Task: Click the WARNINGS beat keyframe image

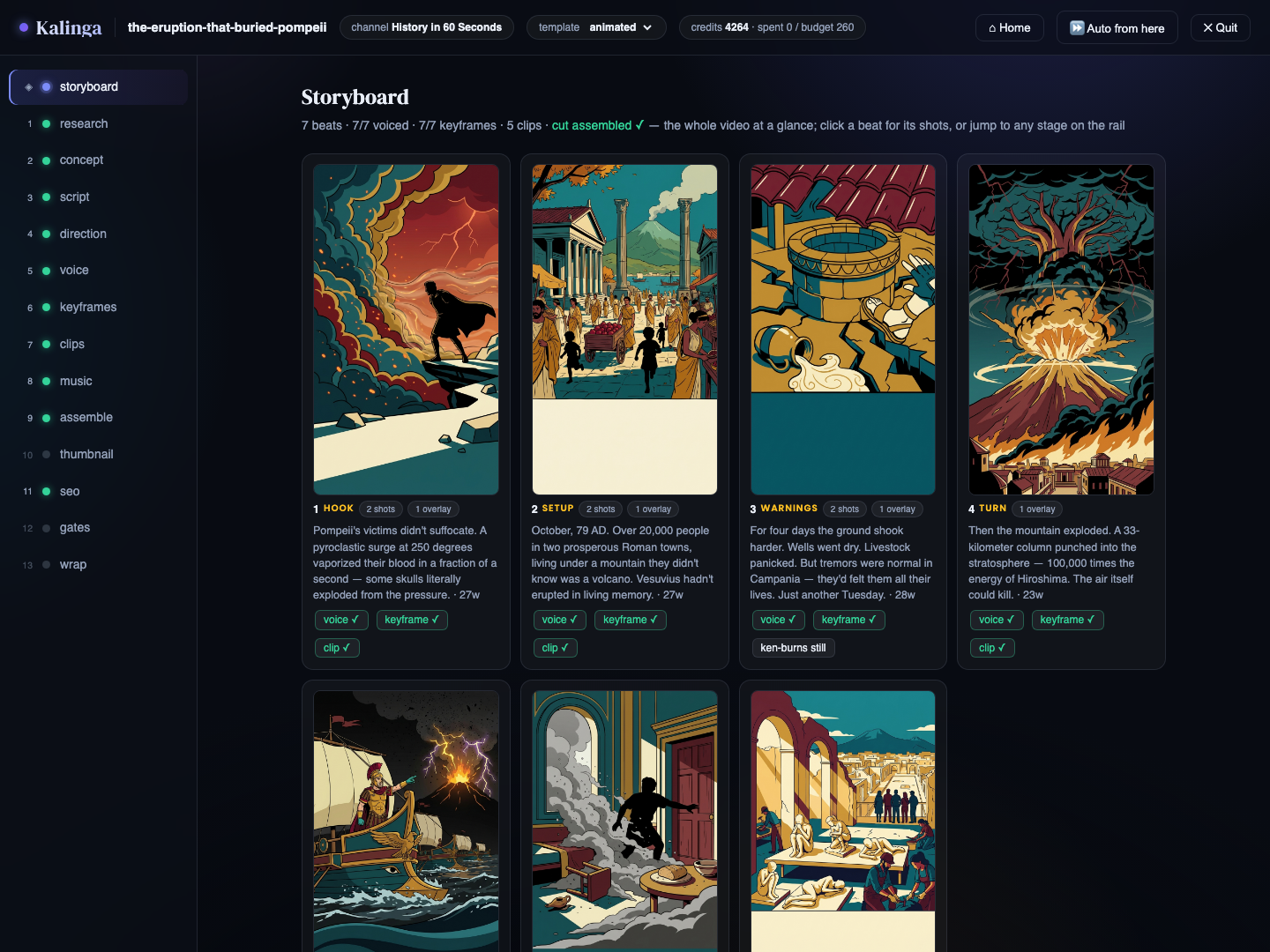Action: click(x=843, y=330)
